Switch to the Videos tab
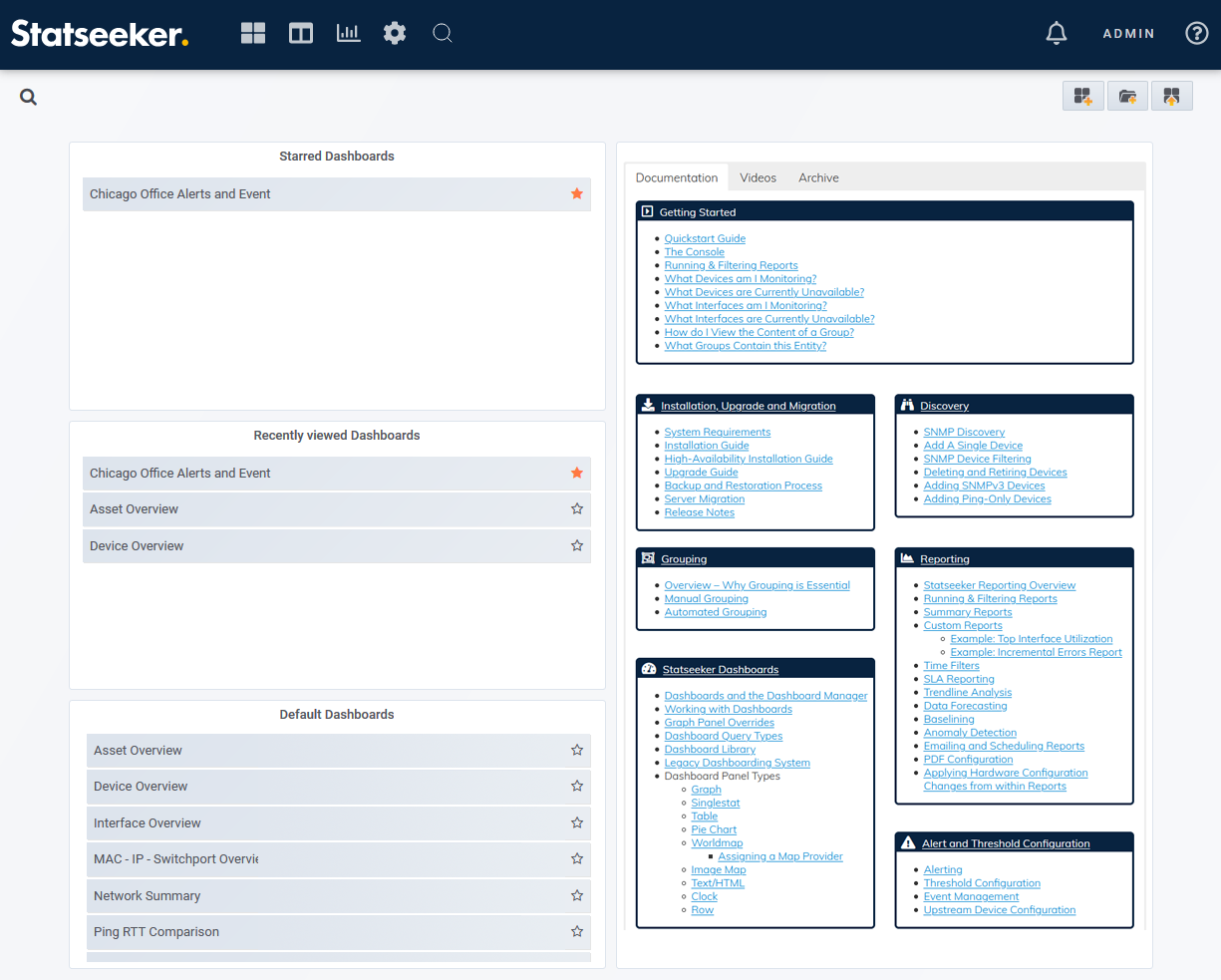This screenshot has width=1221, height=980. (x=758, y=178)
